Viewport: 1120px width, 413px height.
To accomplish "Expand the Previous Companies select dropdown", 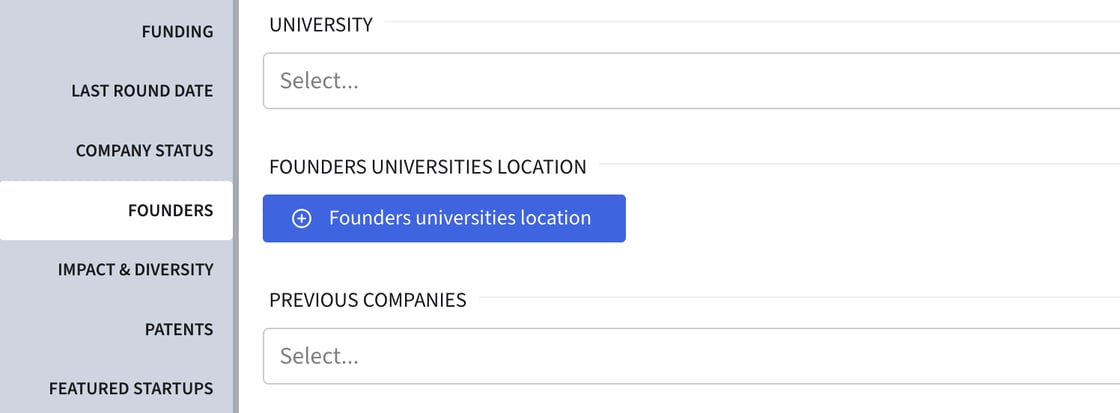I will [x=690, y=356].
